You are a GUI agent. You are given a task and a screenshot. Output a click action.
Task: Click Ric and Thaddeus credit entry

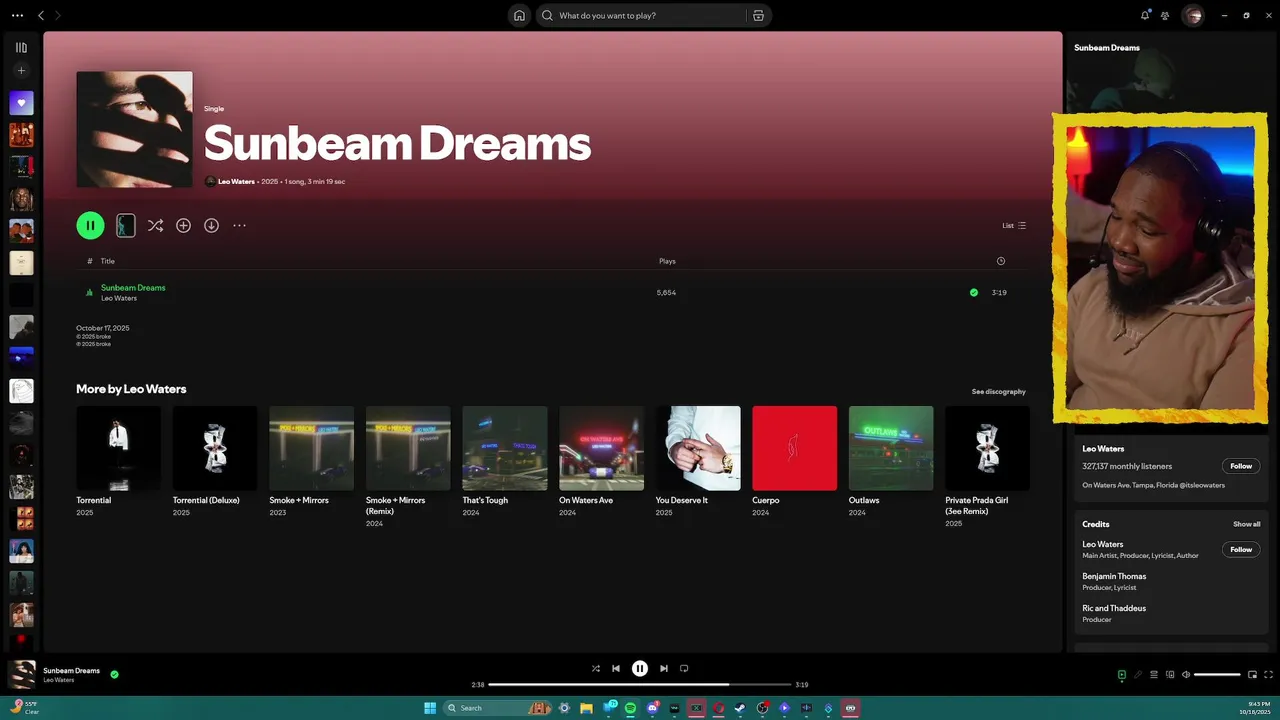point(1114,608)
